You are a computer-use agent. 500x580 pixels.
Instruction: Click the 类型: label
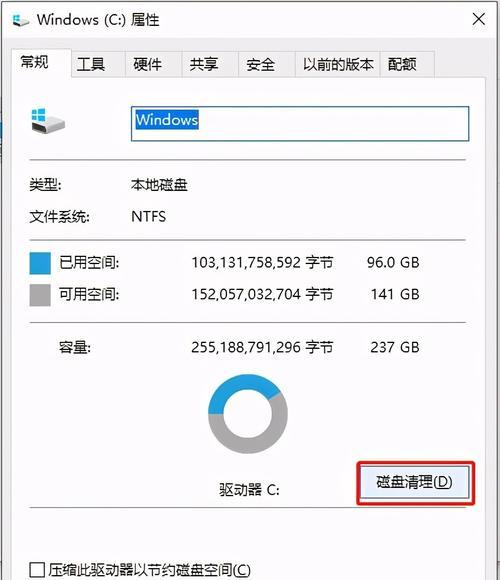(45, 184)
